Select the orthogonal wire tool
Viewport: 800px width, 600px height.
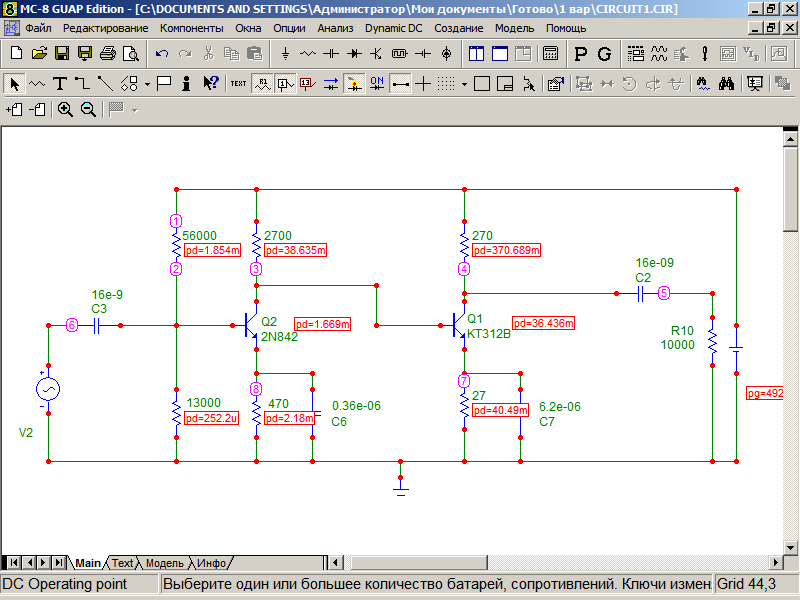click(x=83, y=83)
